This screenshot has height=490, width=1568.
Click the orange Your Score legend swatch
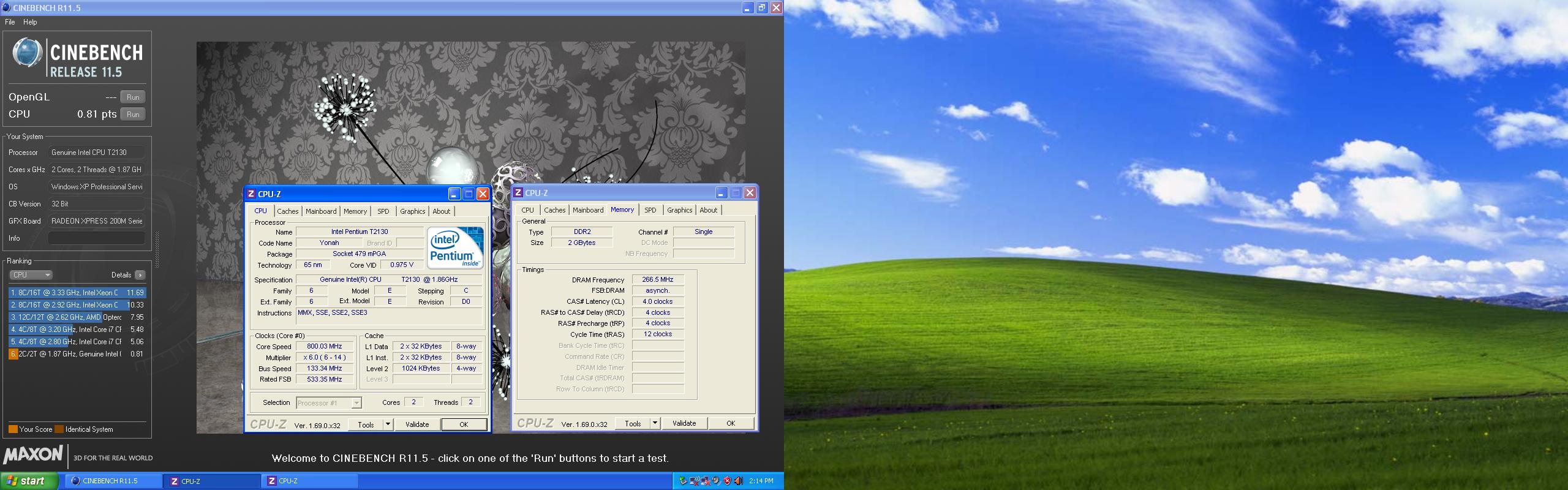click(13, 429)
